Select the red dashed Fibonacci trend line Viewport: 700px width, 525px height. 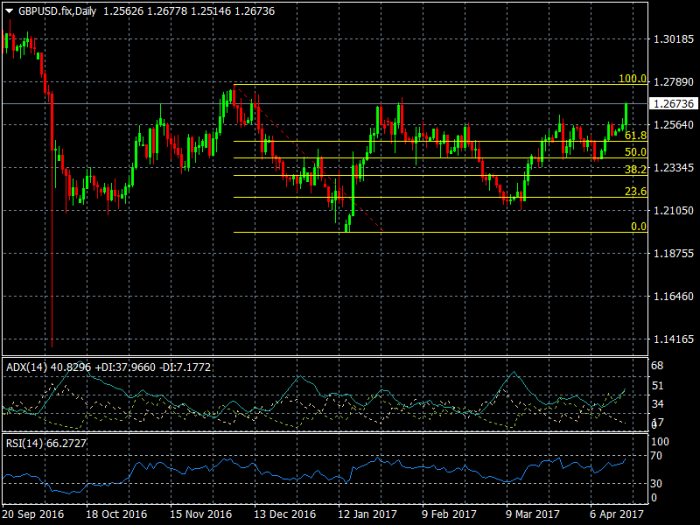tap(308, 157)
